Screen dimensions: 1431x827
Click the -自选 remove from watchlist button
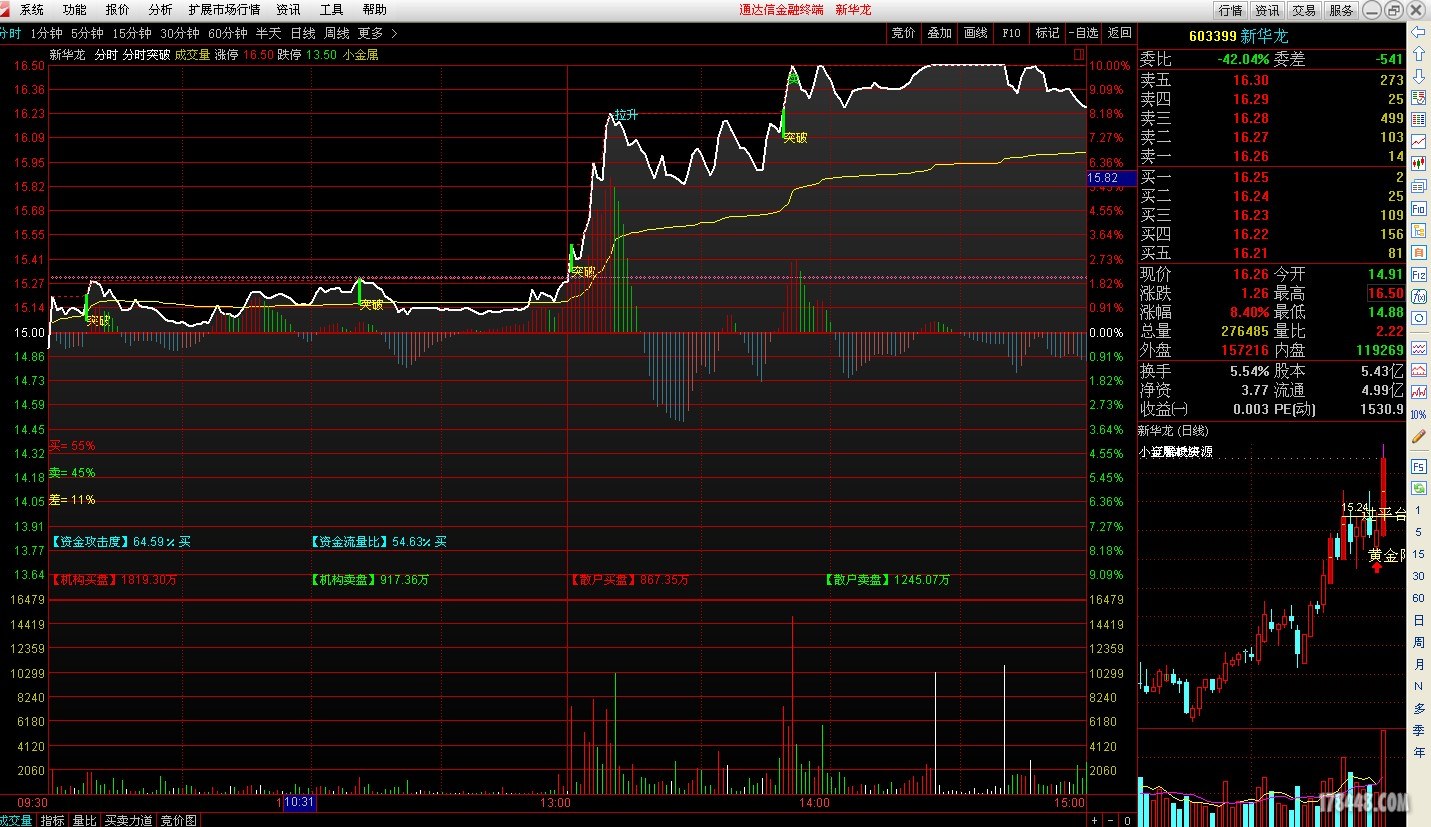tap(1083, 33)
